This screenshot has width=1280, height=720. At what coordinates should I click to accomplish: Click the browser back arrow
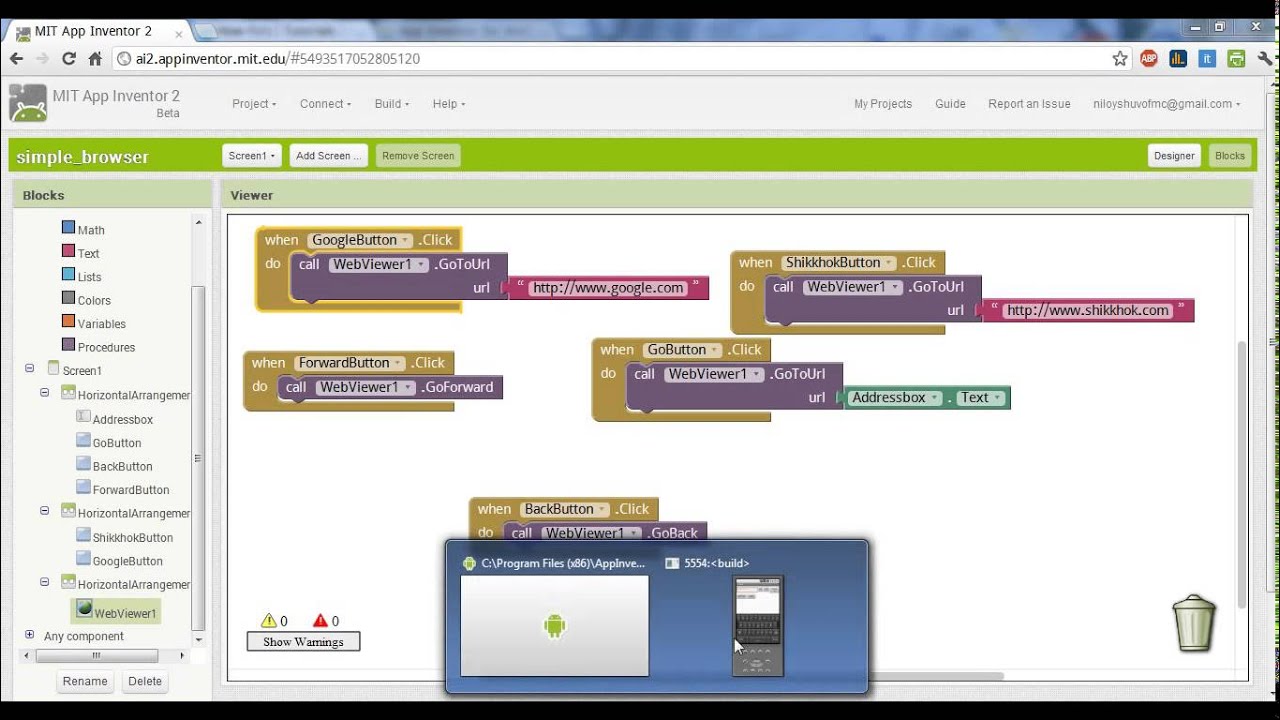16,59
